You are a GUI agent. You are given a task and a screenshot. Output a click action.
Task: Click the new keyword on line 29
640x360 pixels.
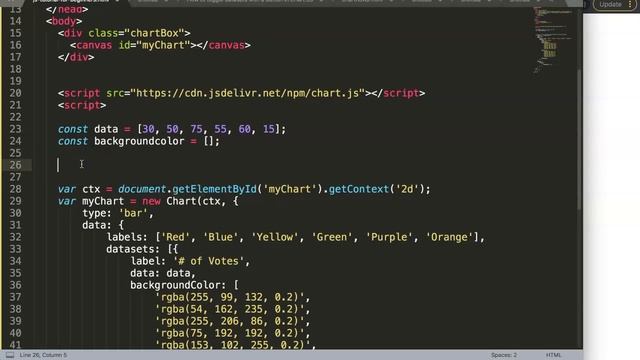151,201
